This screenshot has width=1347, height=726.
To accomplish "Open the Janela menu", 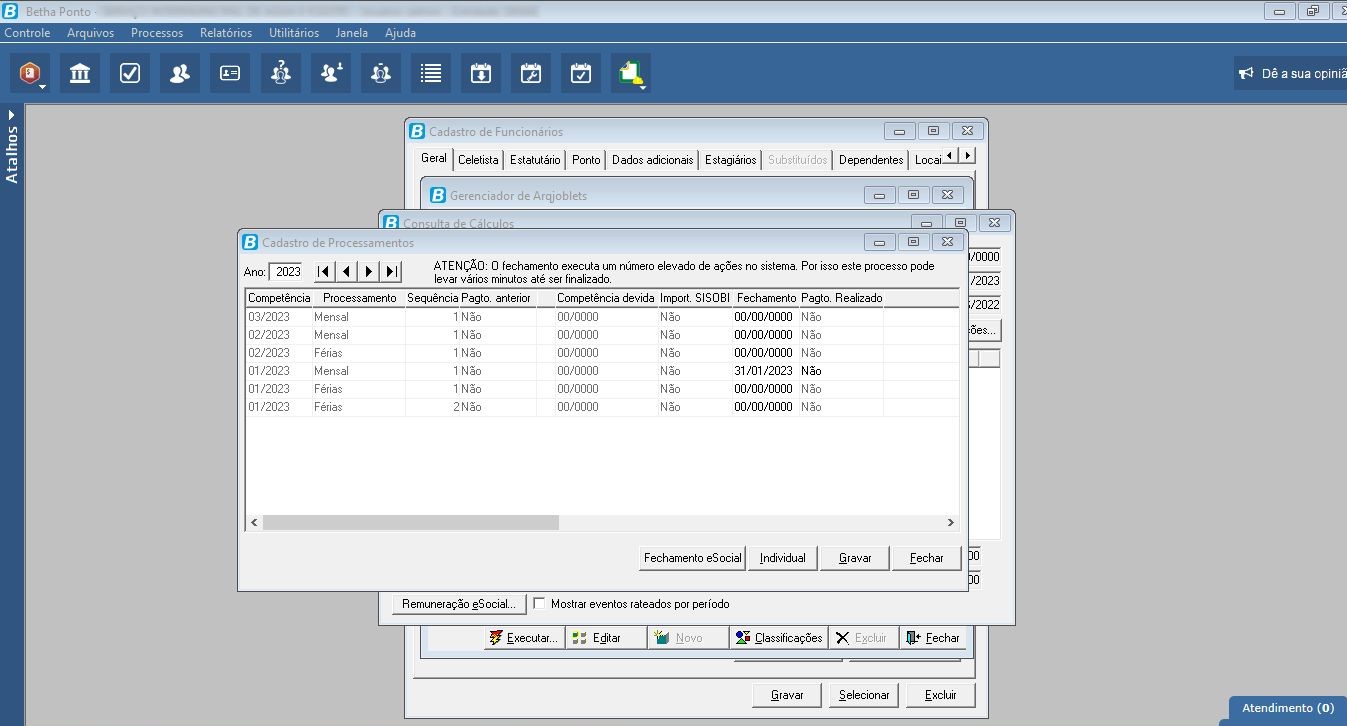I will pos(352,33).
